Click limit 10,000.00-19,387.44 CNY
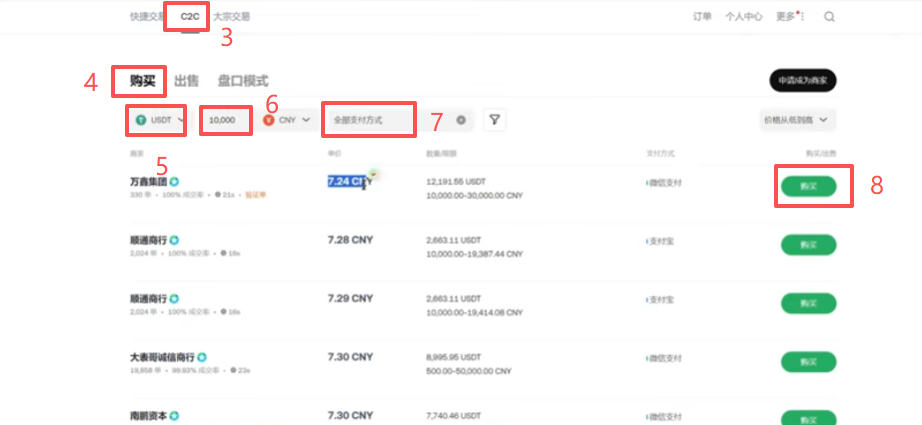This screenshot has width=922, height=425. [475, 254]
